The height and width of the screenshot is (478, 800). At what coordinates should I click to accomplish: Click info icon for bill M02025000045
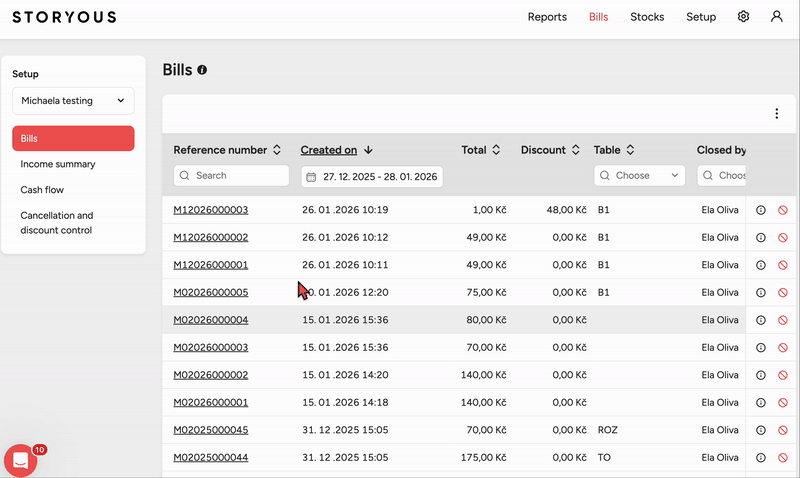pos(760,430)
